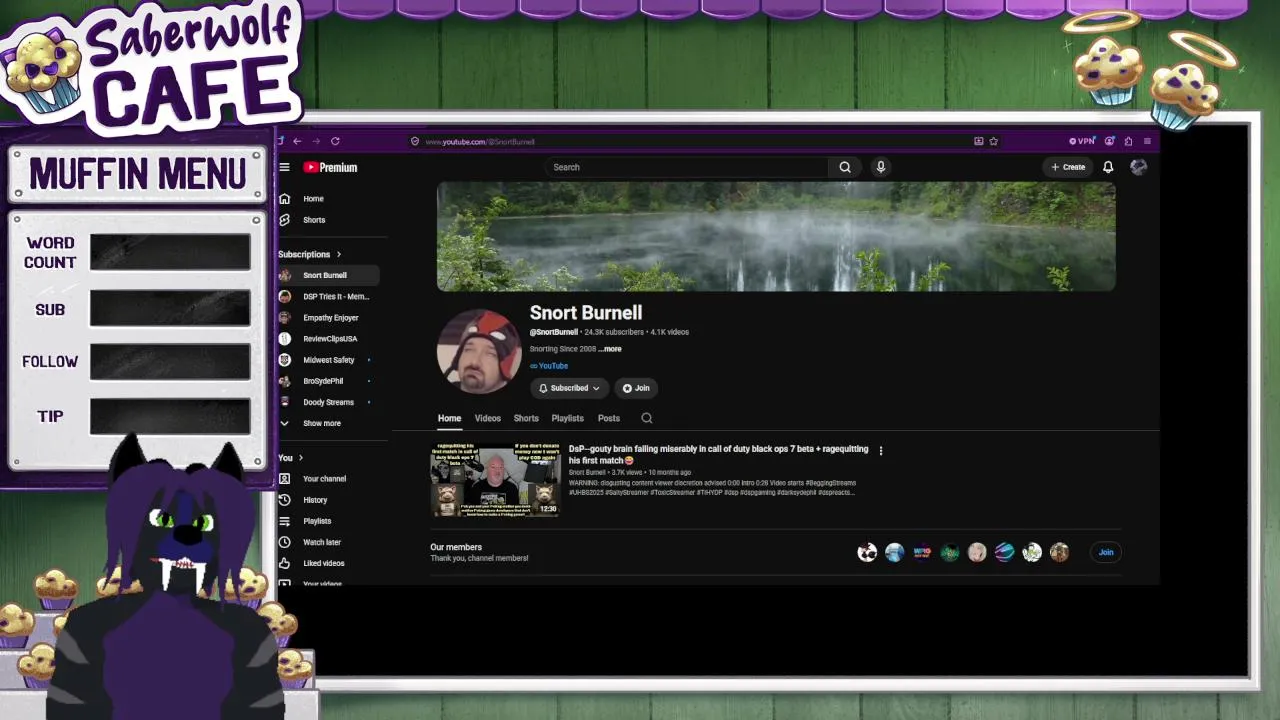Click the Home icon in the sidebar
1280x720 pixels.
point(285,198)
